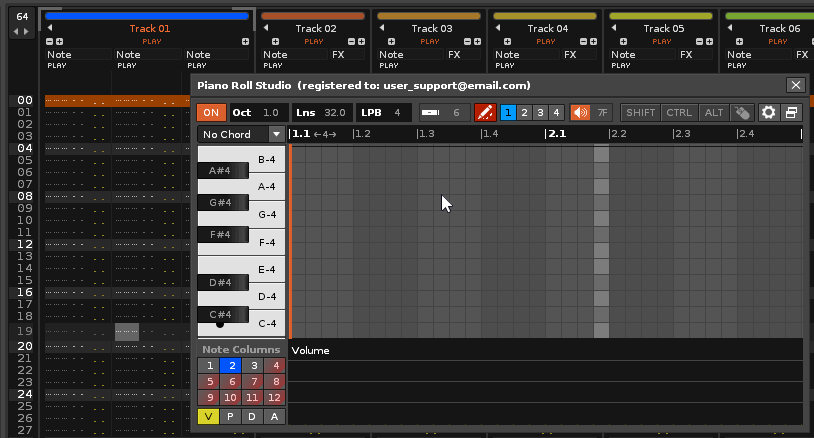
Task: Jump to bar marker 2.1
Action: (557, 134)
